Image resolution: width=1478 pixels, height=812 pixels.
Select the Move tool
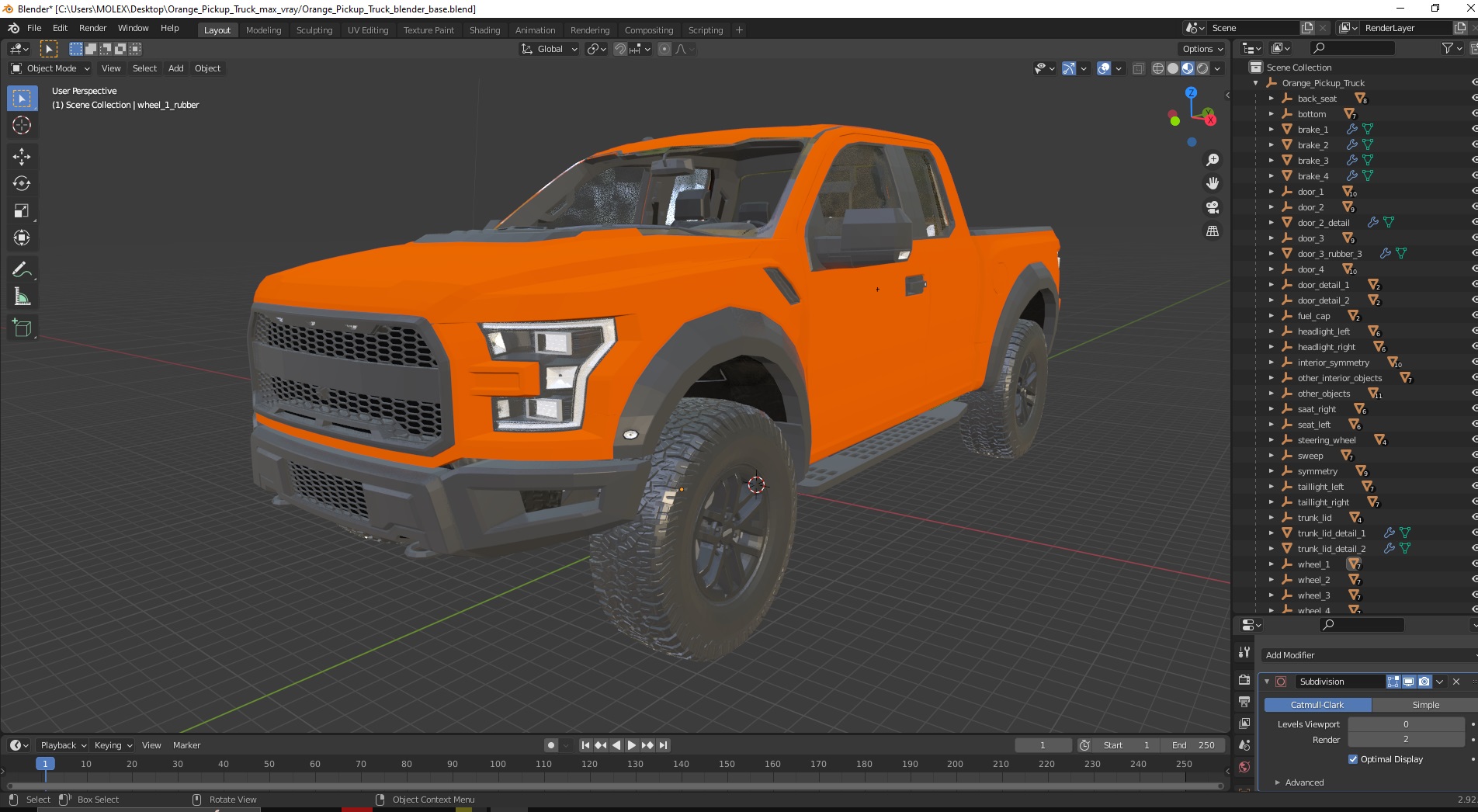pyautogui.click(x=22, y=157)
